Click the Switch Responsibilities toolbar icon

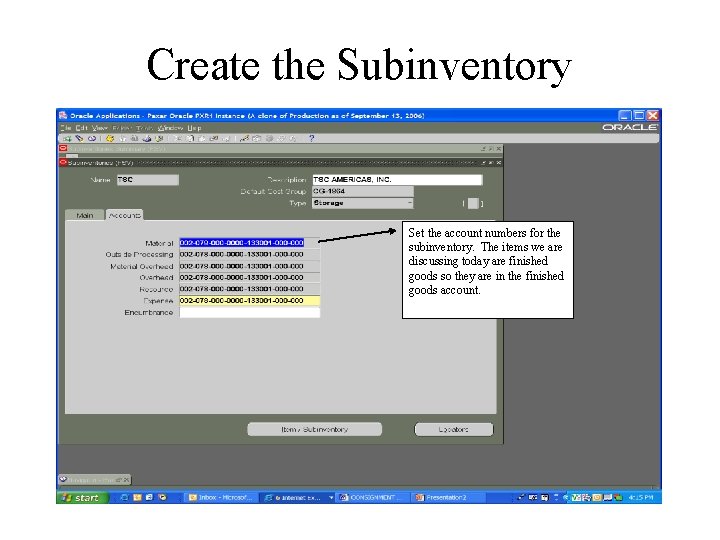click(x=134, y=138)
